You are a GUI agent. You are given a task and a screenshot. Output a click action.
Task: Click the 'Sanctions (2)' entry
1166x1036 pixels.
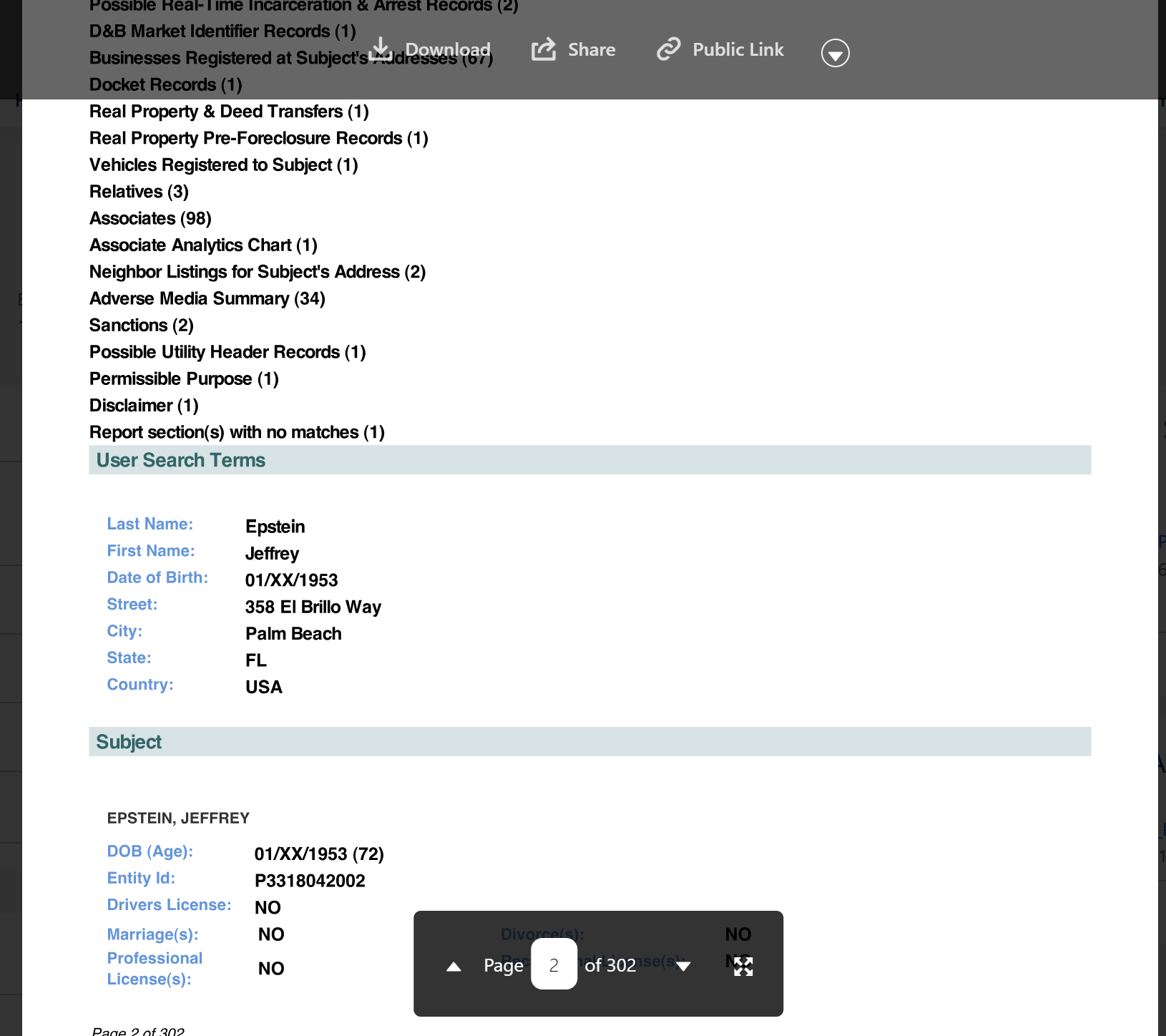point(142,326)
